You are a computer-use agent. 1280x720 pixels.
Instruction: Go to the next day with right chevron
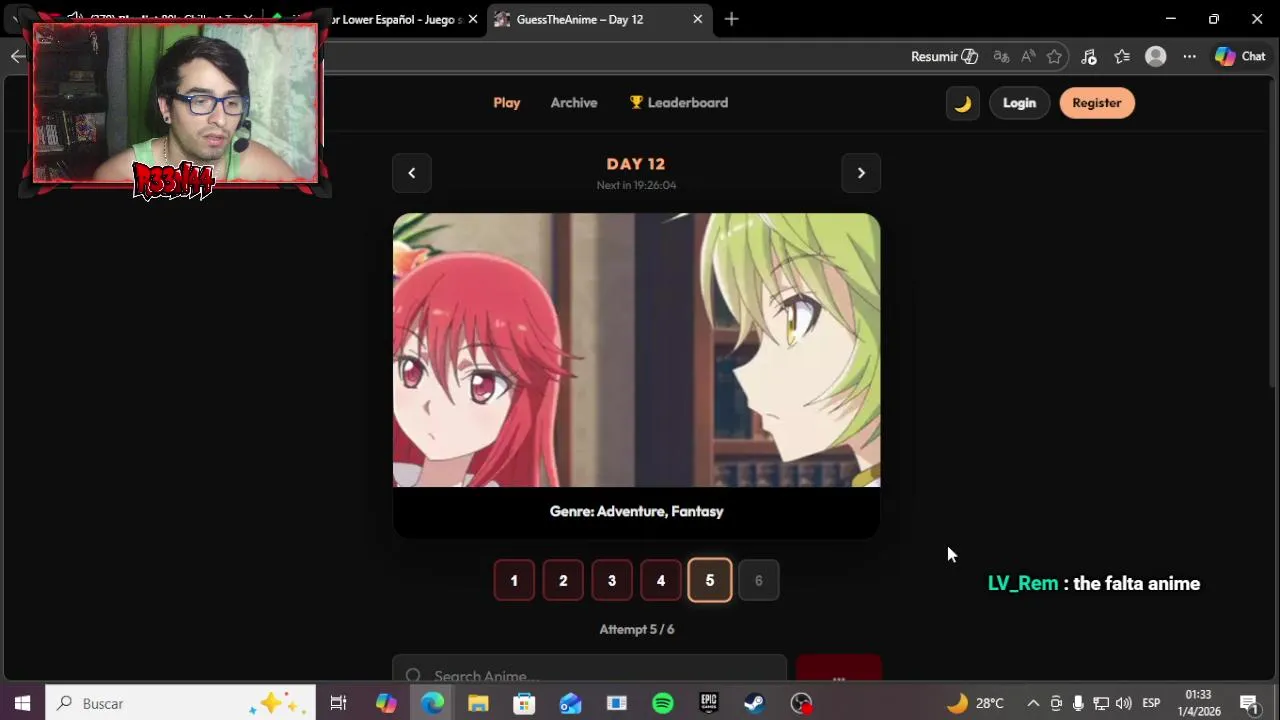click(861, 173)
